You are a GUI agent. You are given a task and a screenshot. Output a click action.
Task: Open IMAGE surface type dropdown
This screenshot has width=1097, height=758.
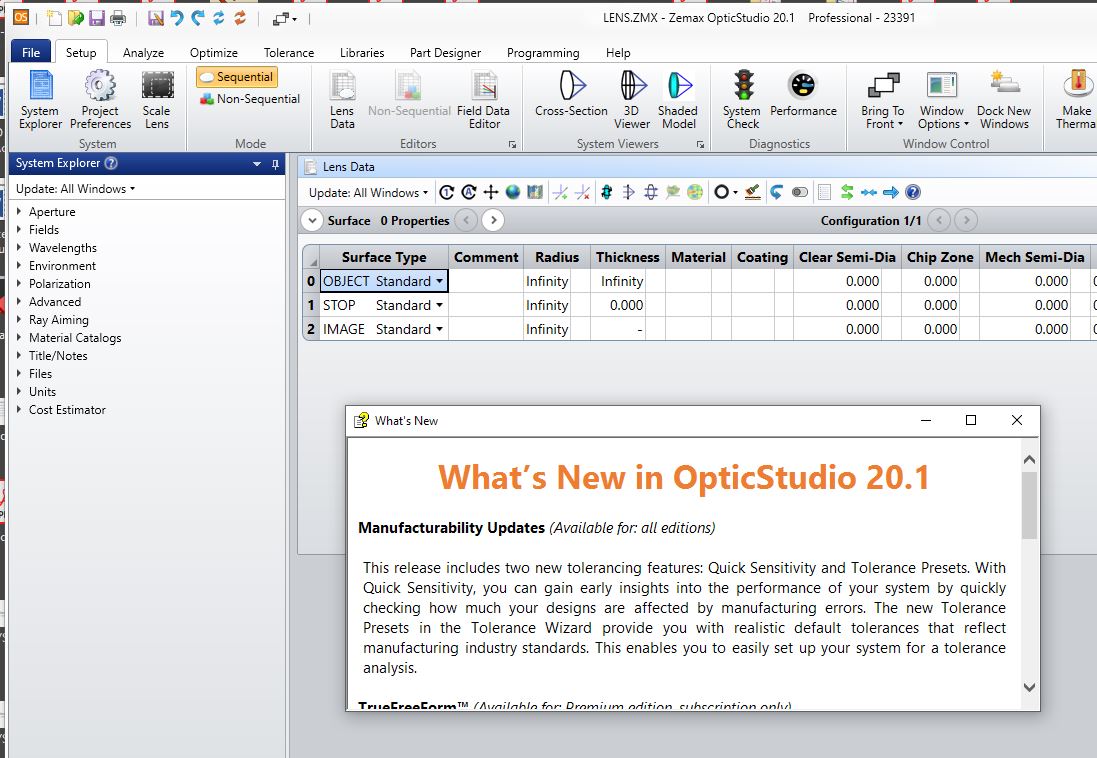coord(439,329)
